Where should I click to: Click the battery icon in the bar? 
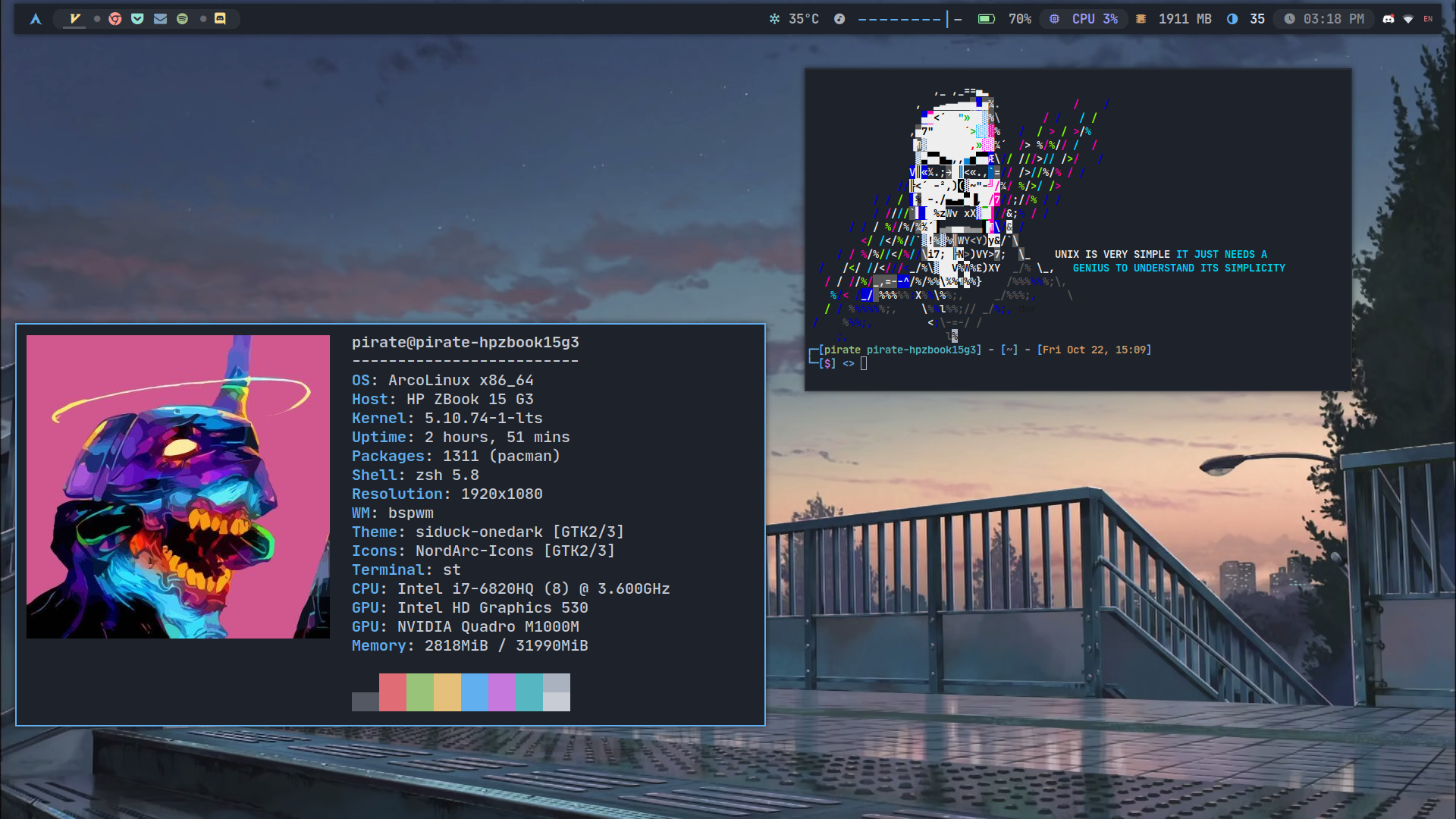986,19
